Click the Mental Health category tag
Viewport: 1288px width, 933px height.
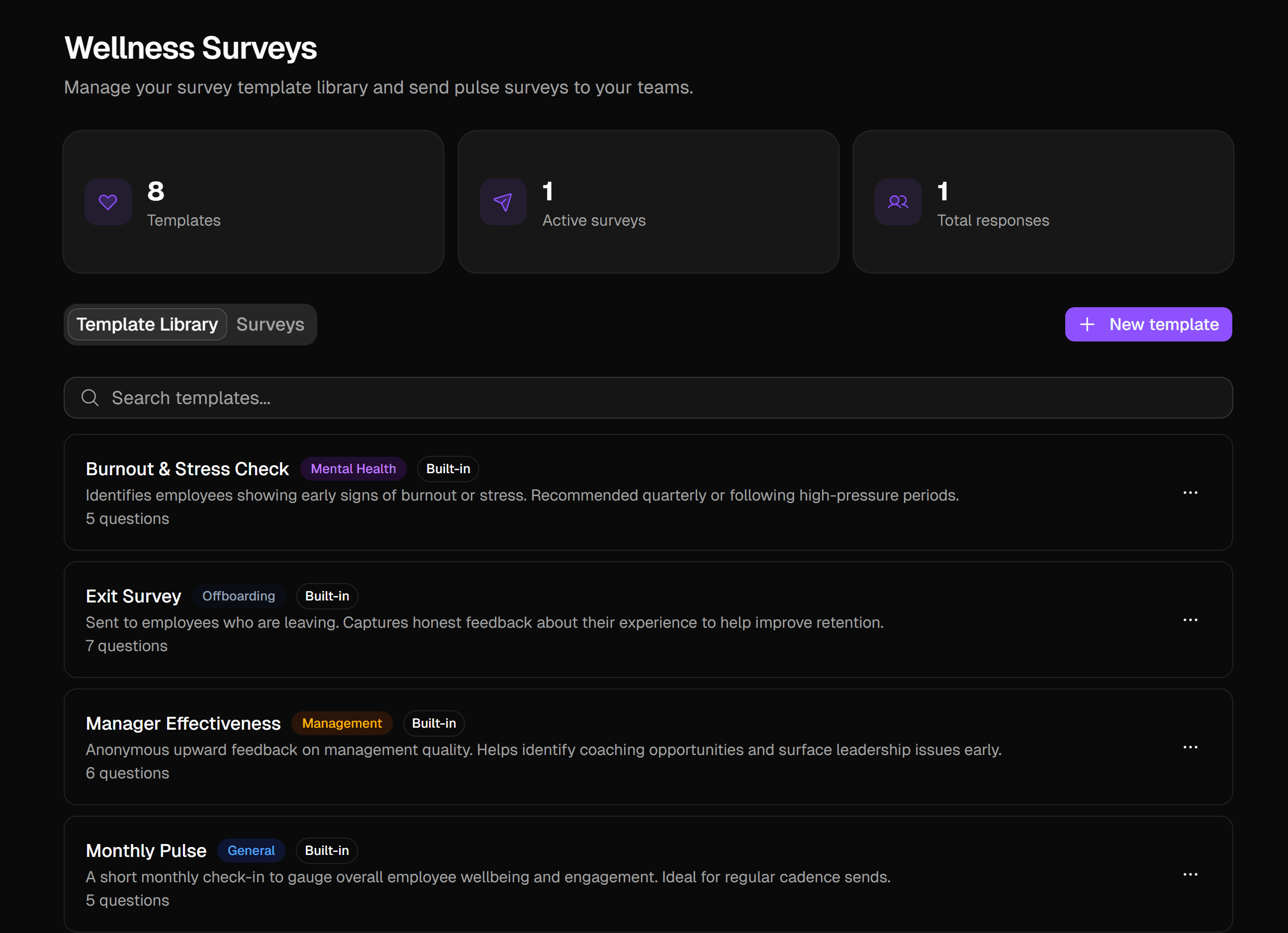click(353, 469)
